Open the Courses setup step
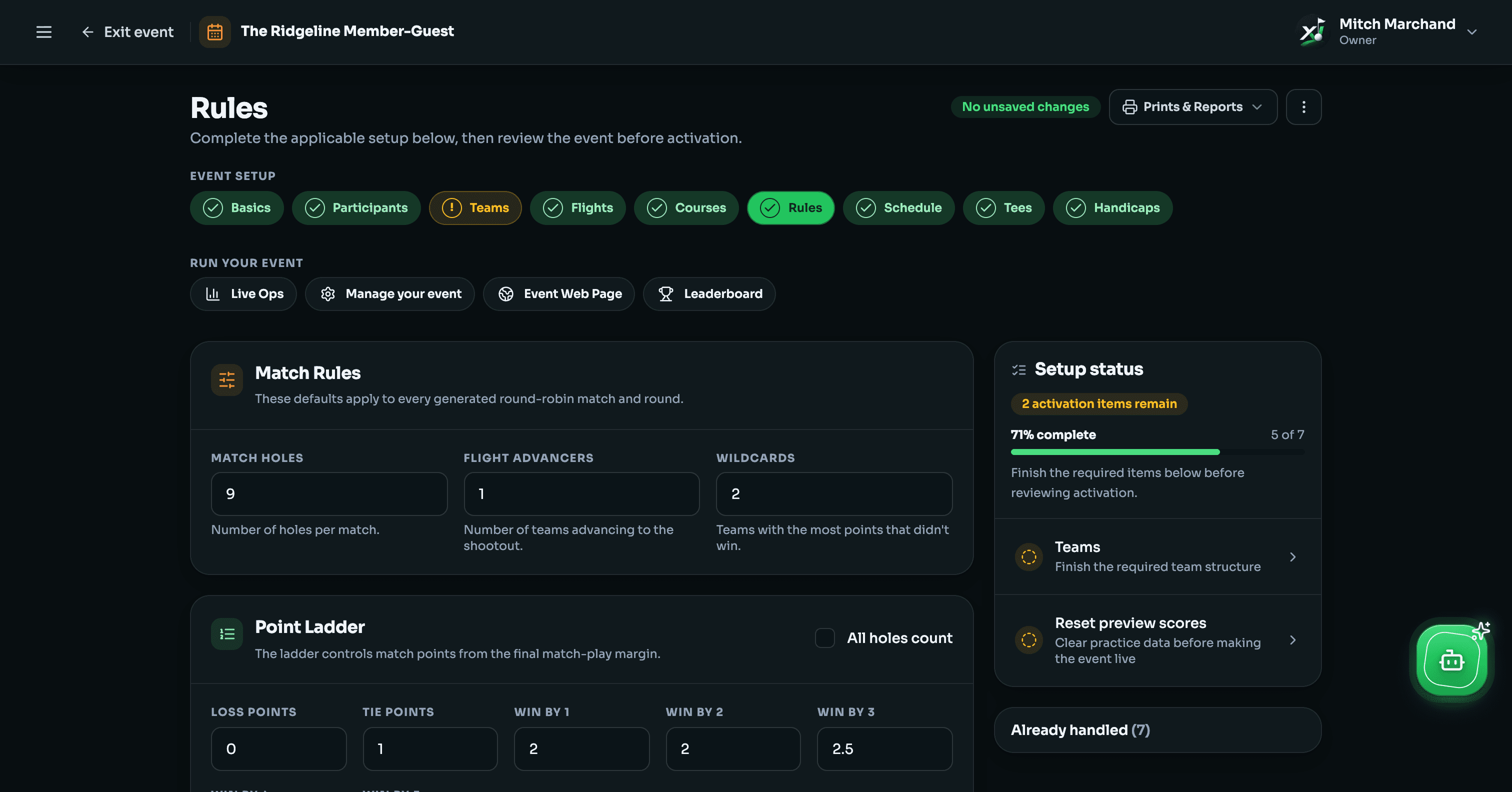 click(x=686, y=208)
